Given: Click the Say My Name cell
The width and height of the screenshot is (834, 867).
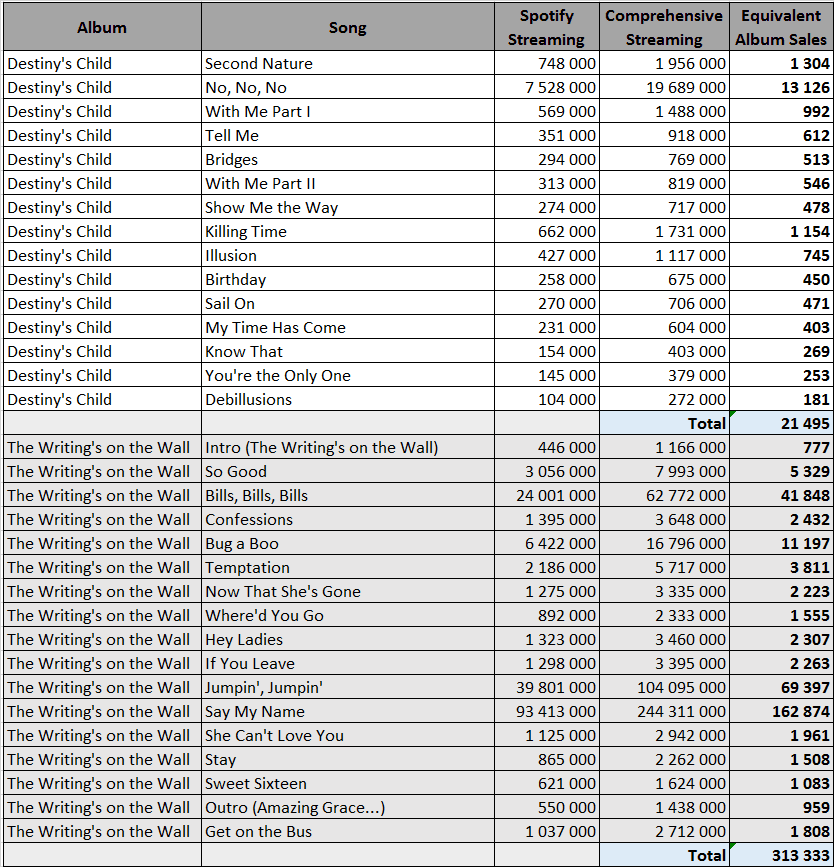Looking at the screenshot, I should click(348, 711).
